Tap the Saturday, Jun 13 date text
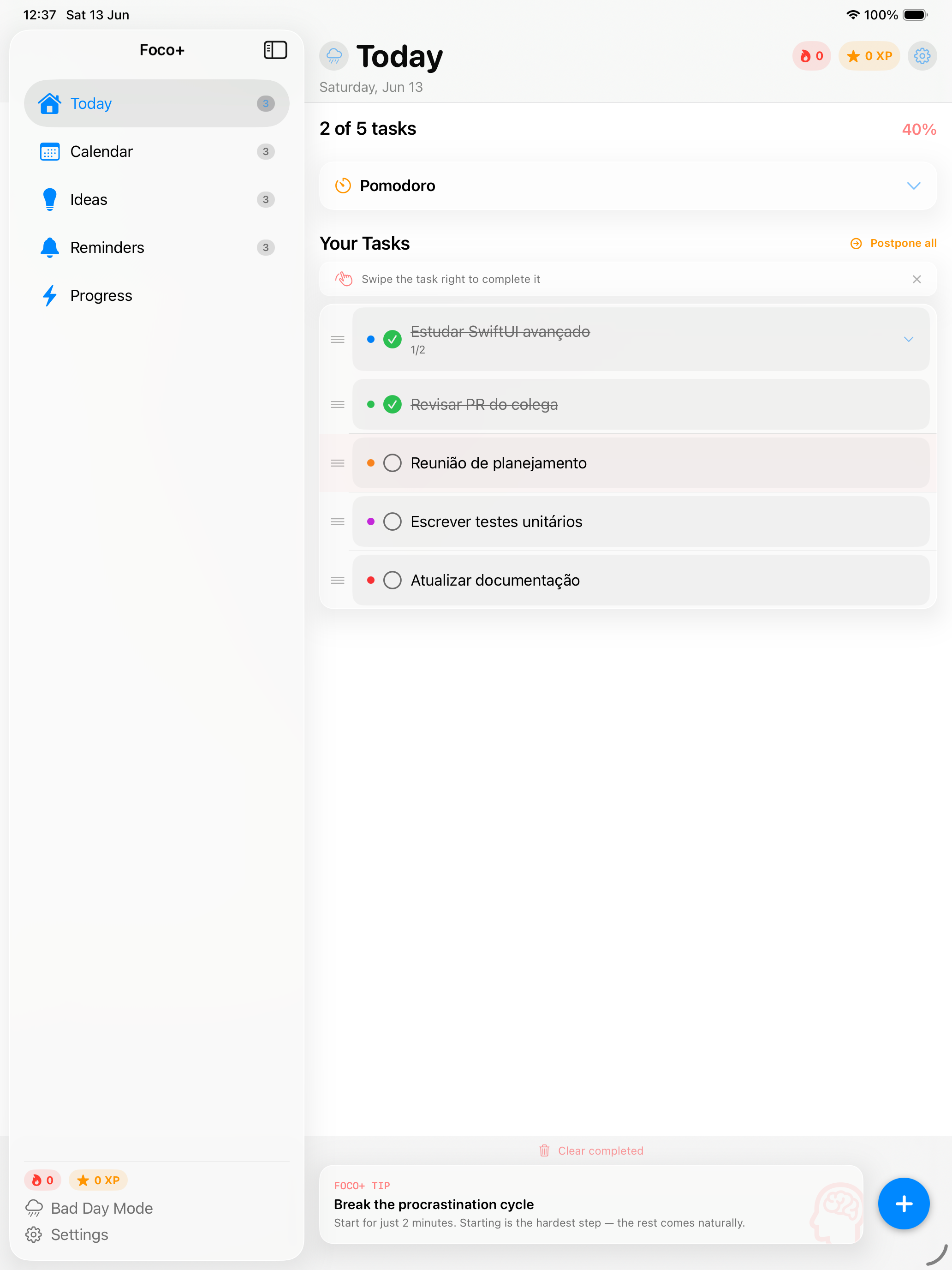 click(371, 87)
